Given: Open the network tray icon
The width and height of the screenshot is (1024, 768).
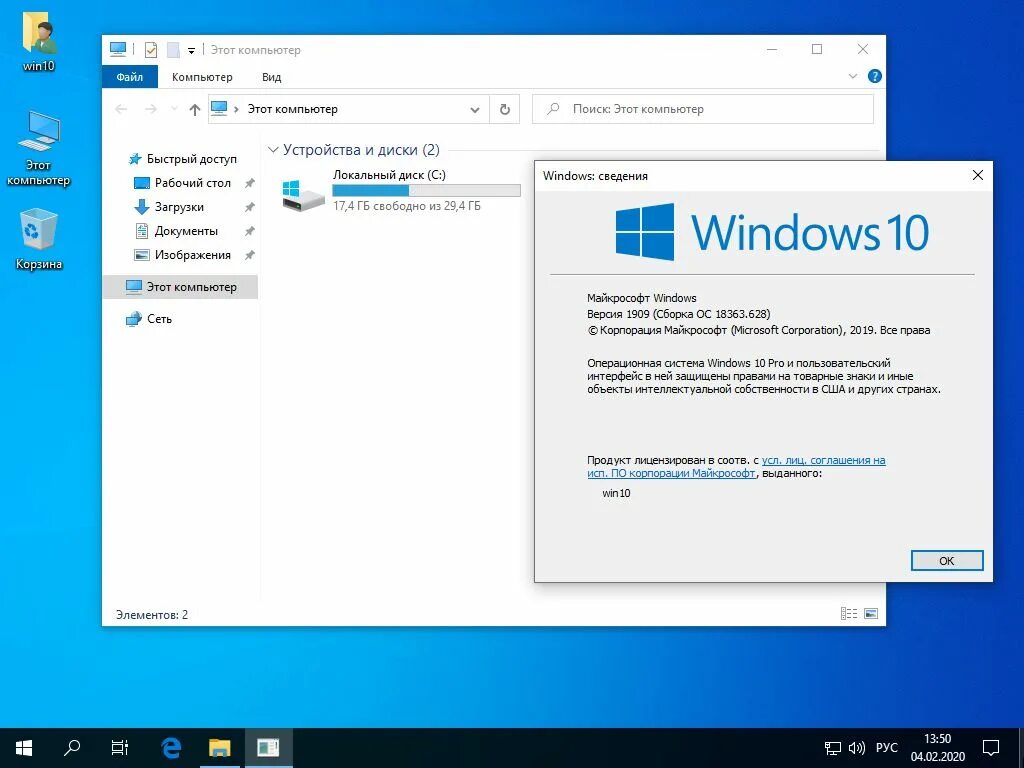Looking at the screenshot, I should click(x=833, y=748).
